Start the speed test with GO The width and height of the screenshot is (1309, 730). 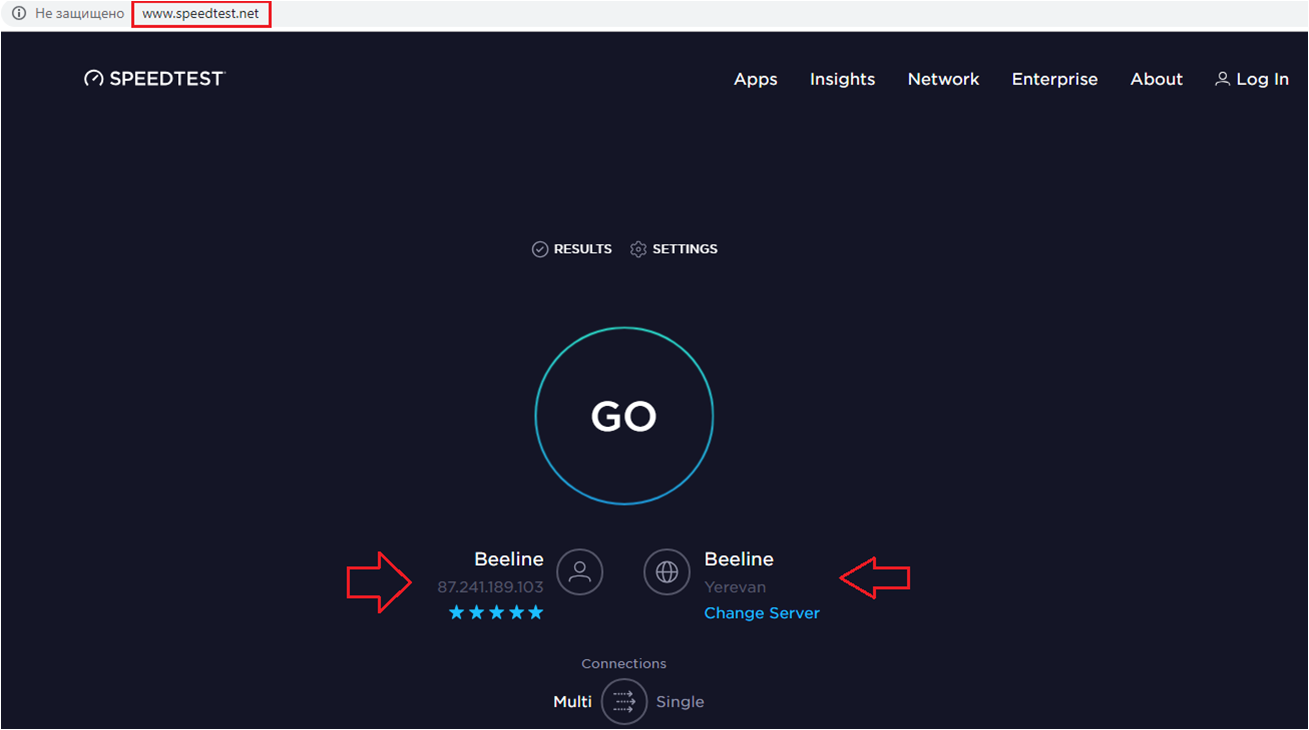tap(624, 416)
